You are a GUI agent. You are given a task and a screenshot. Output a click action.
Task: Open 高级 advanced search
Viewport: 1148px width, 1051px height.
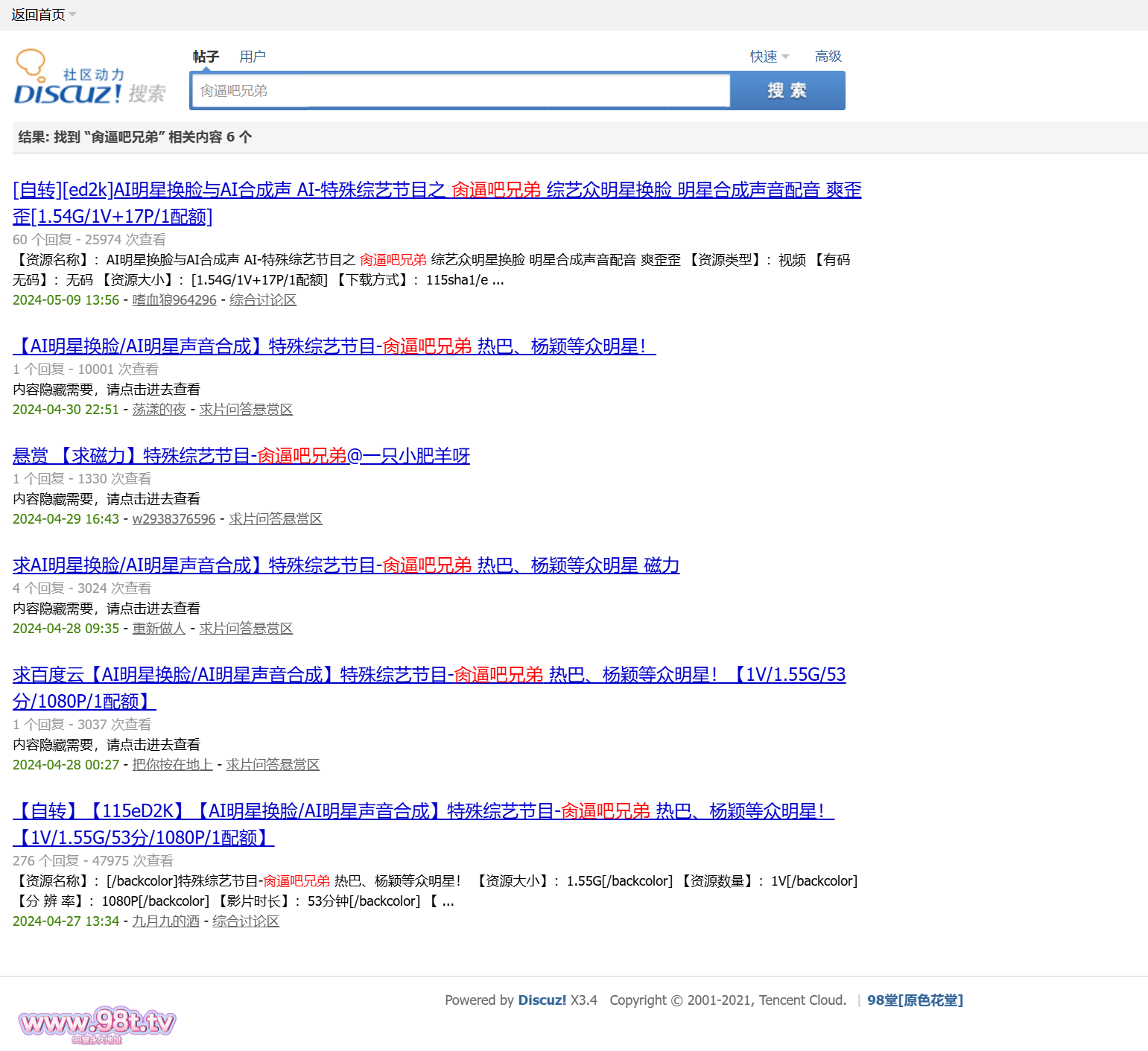click(x=828, y=57)
